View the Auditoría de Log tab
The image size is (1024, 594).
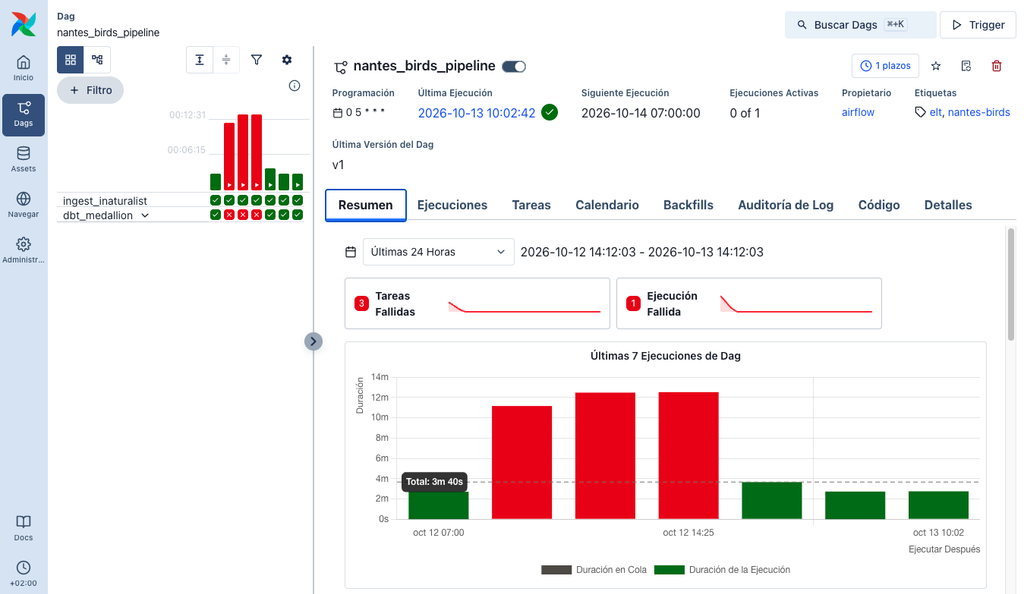click(786, 205)
